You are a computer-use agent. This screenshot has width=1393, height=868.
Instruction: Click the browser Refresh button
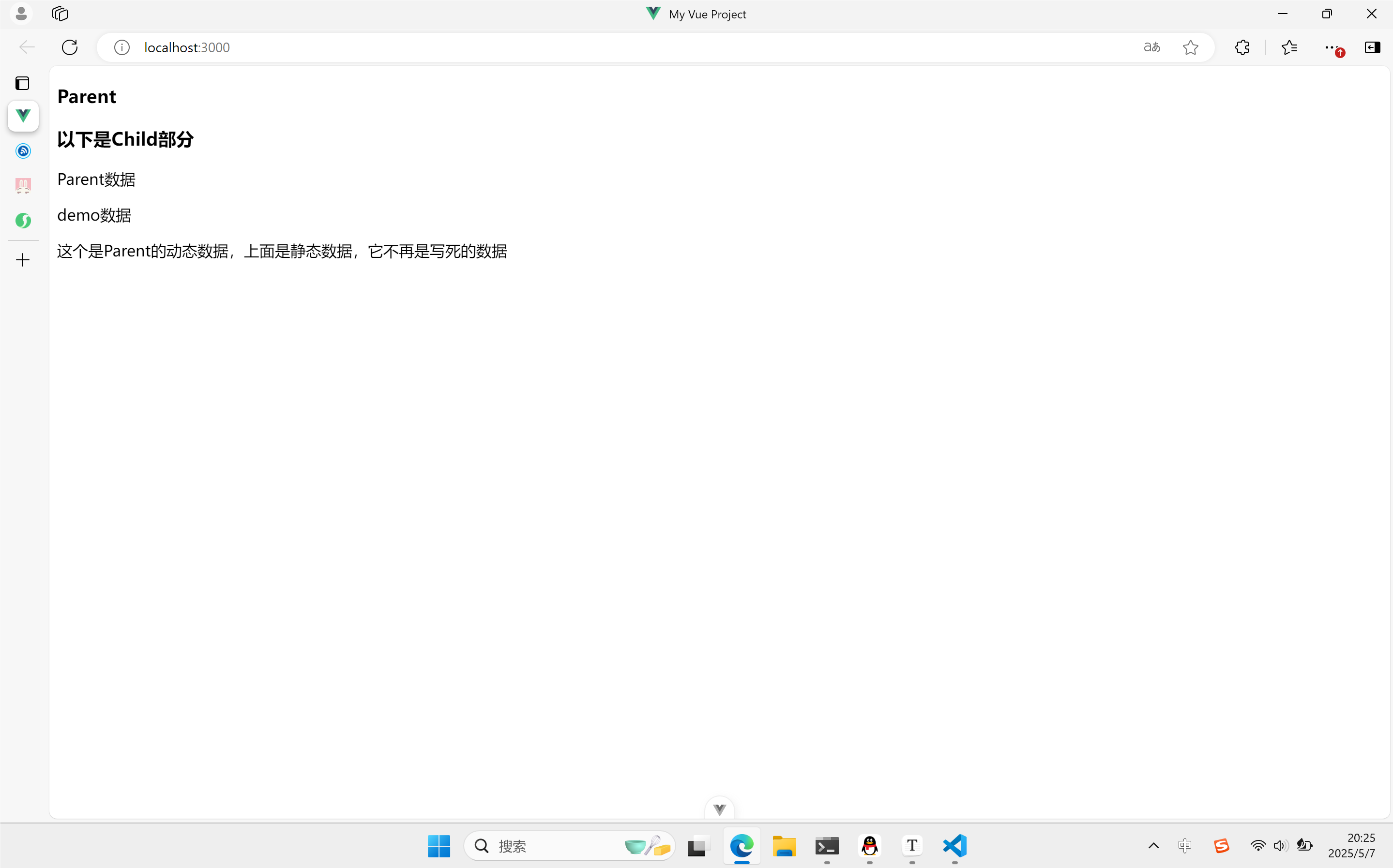click(x=70, y=47)
